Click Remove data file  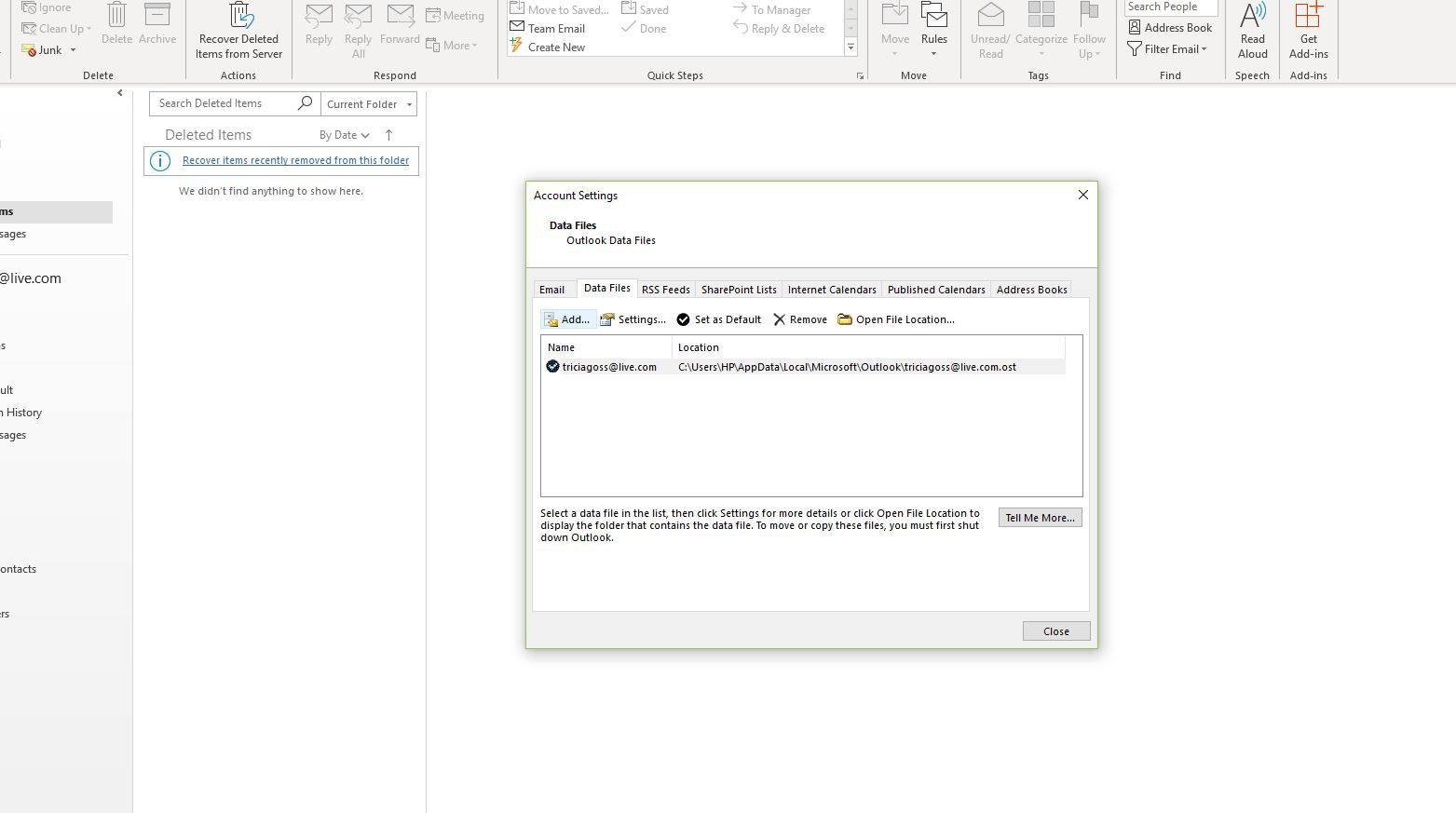tap(800, 319)
